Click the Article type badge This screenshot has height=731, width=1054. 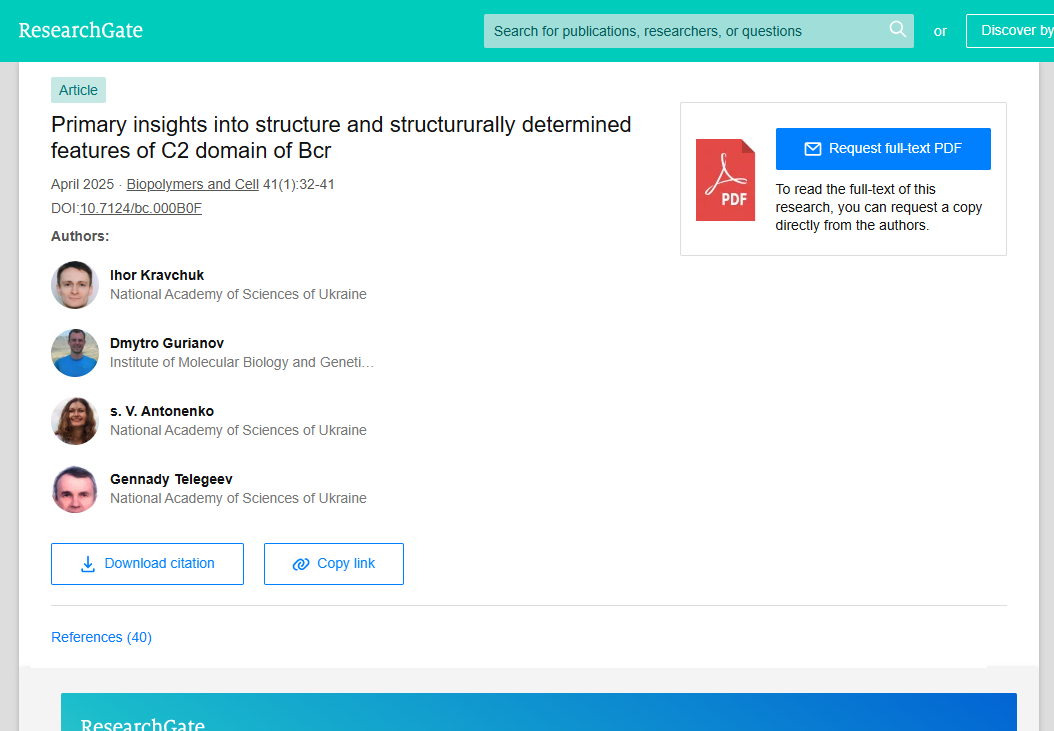(78, 90)
